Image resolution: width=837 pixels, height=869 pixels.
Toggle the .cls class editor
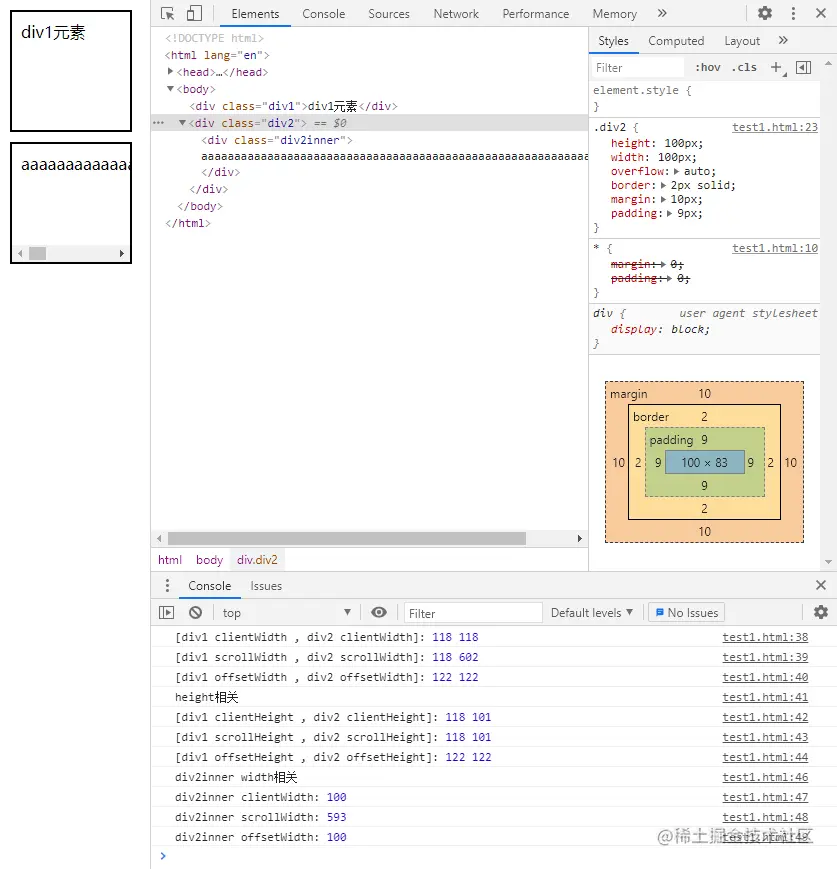click(744, 68)
